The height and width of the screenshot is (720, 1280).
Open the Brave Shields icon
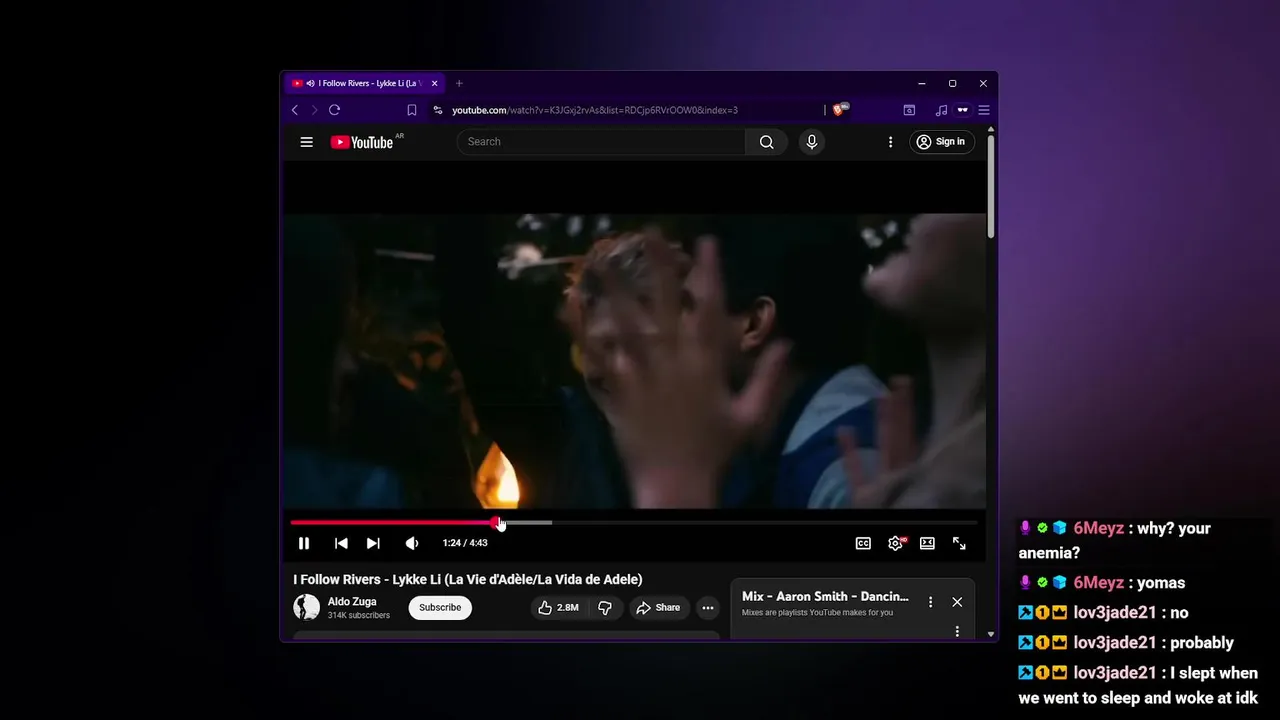(x=839, y=110)
